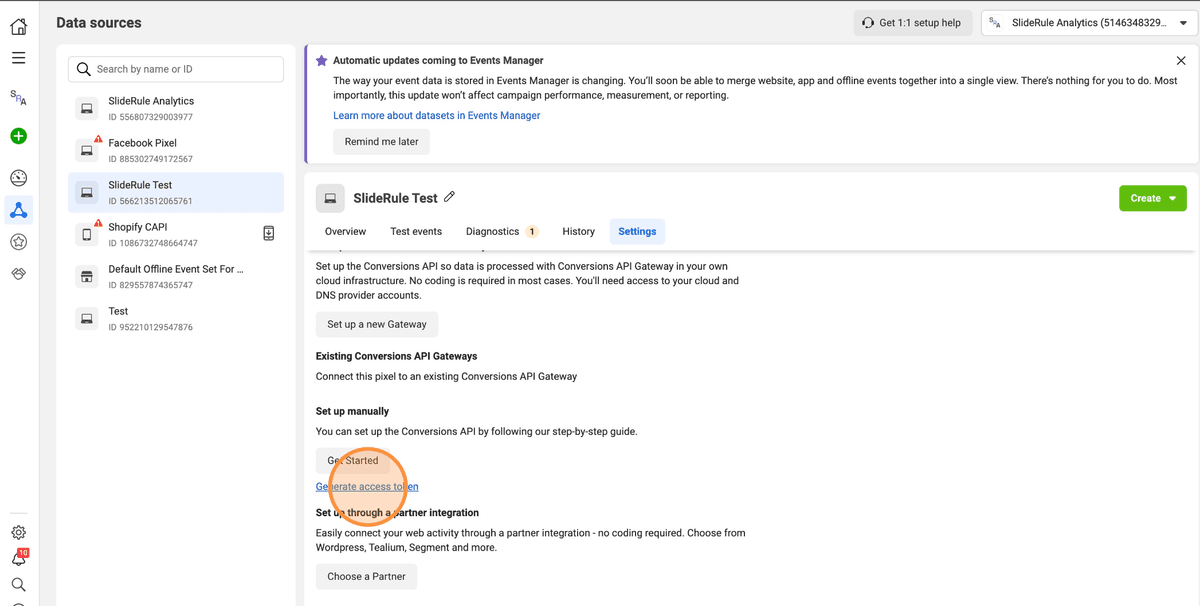Screen dimensions: 1200x606
Task: Switch to the Overview tab
Action: pyautogui.click(x=346, y=231)
